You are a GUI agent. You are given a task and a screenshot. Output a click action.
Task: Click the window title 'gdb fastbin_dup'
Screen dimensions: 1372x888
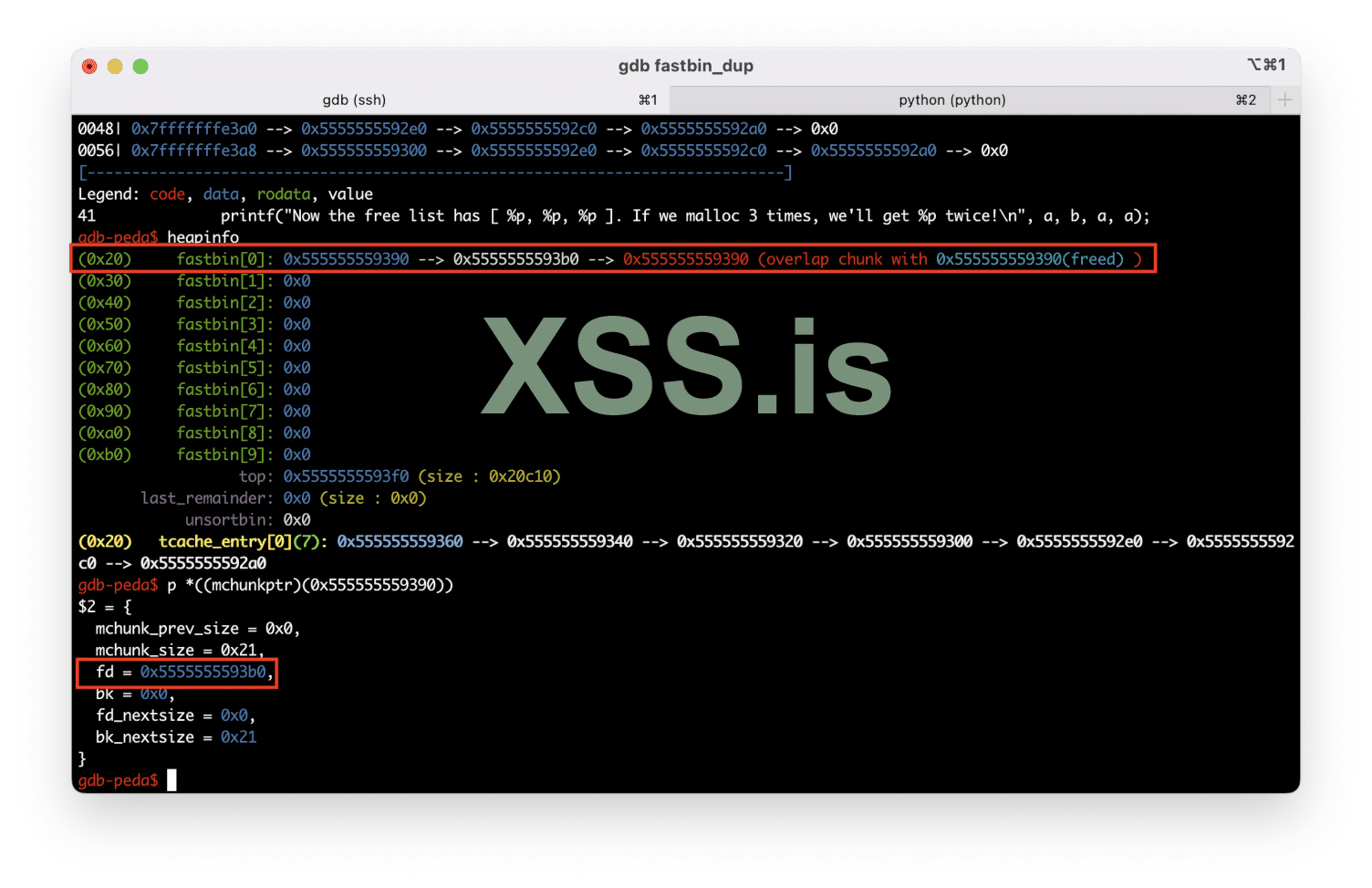pyautogui.click(x=686, y=66)
